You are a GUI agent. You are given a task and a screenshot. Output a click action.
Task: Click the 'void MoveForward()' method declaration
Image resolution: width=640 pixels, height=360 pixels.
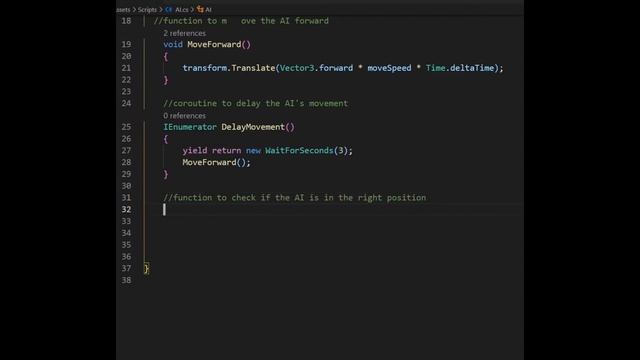click(x=207, y=44)
